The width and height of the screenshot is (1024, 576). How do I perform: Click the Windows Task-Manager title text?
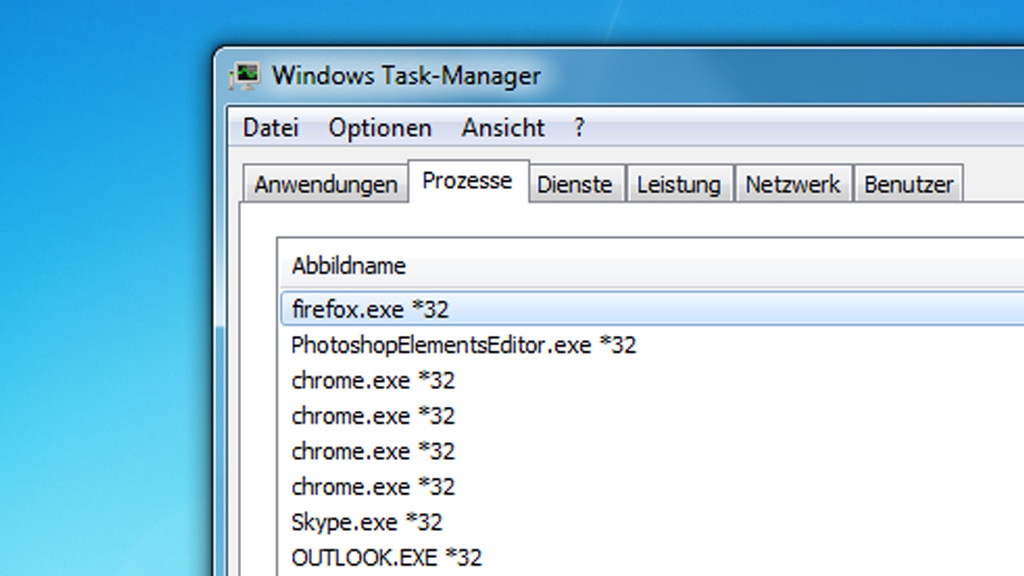click(x=406, y=76)
